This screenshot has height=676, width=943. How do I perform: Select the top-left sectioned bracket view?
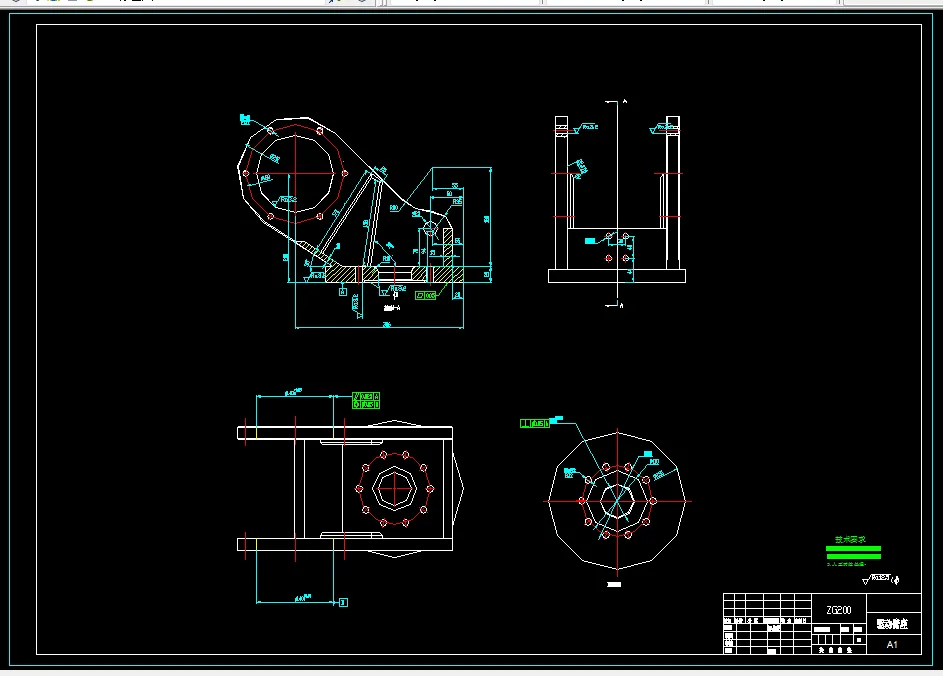365,221
